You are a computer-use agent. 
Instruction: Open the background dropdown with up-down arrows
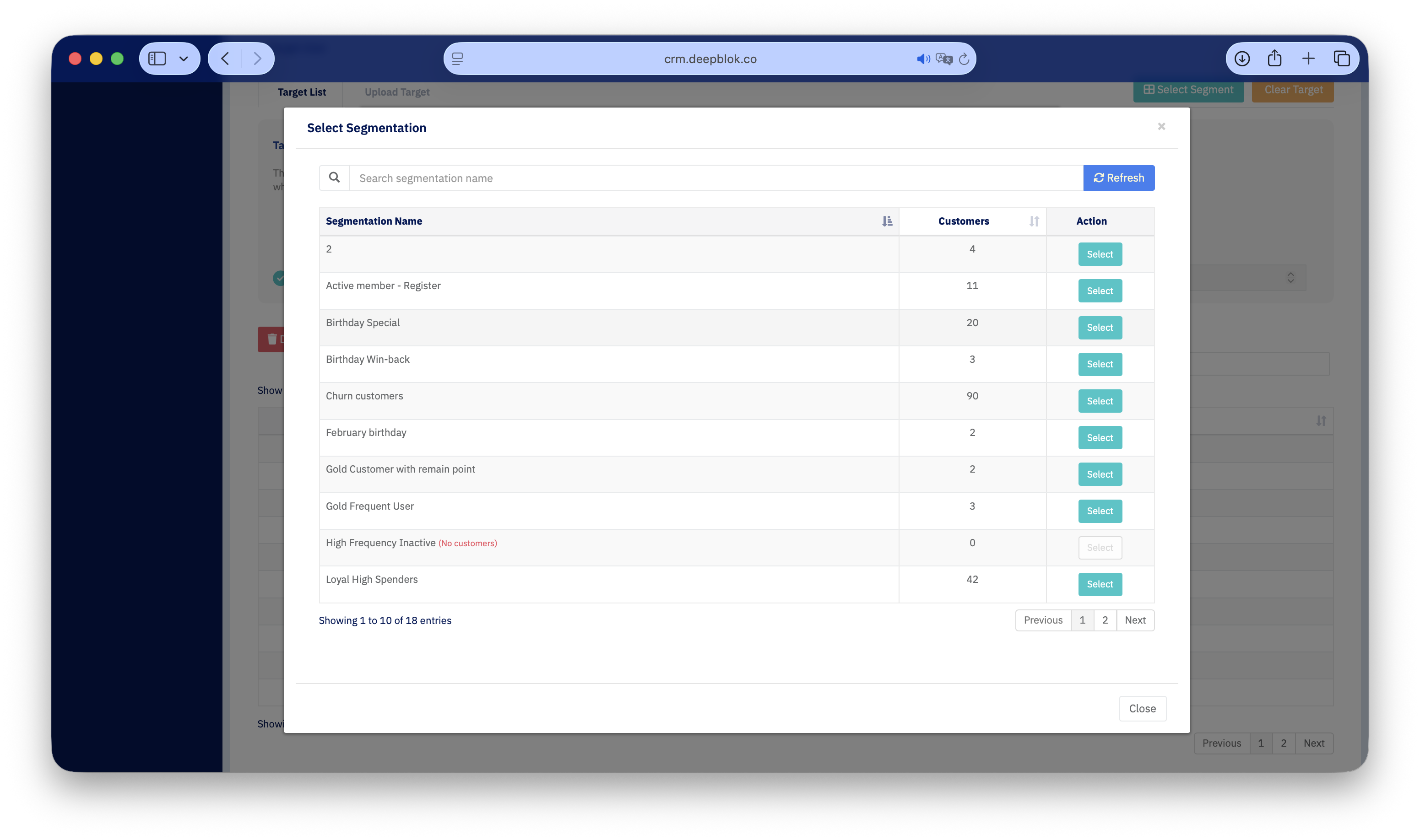[1290, 278]
